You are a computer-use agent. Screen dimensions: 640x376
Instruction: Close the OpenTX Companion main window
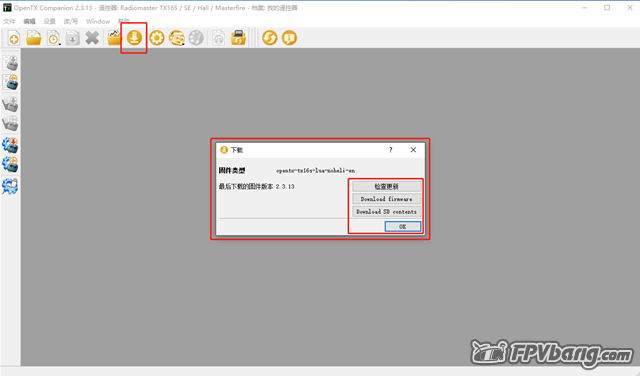pyautogui.click(x=629, y=8)
